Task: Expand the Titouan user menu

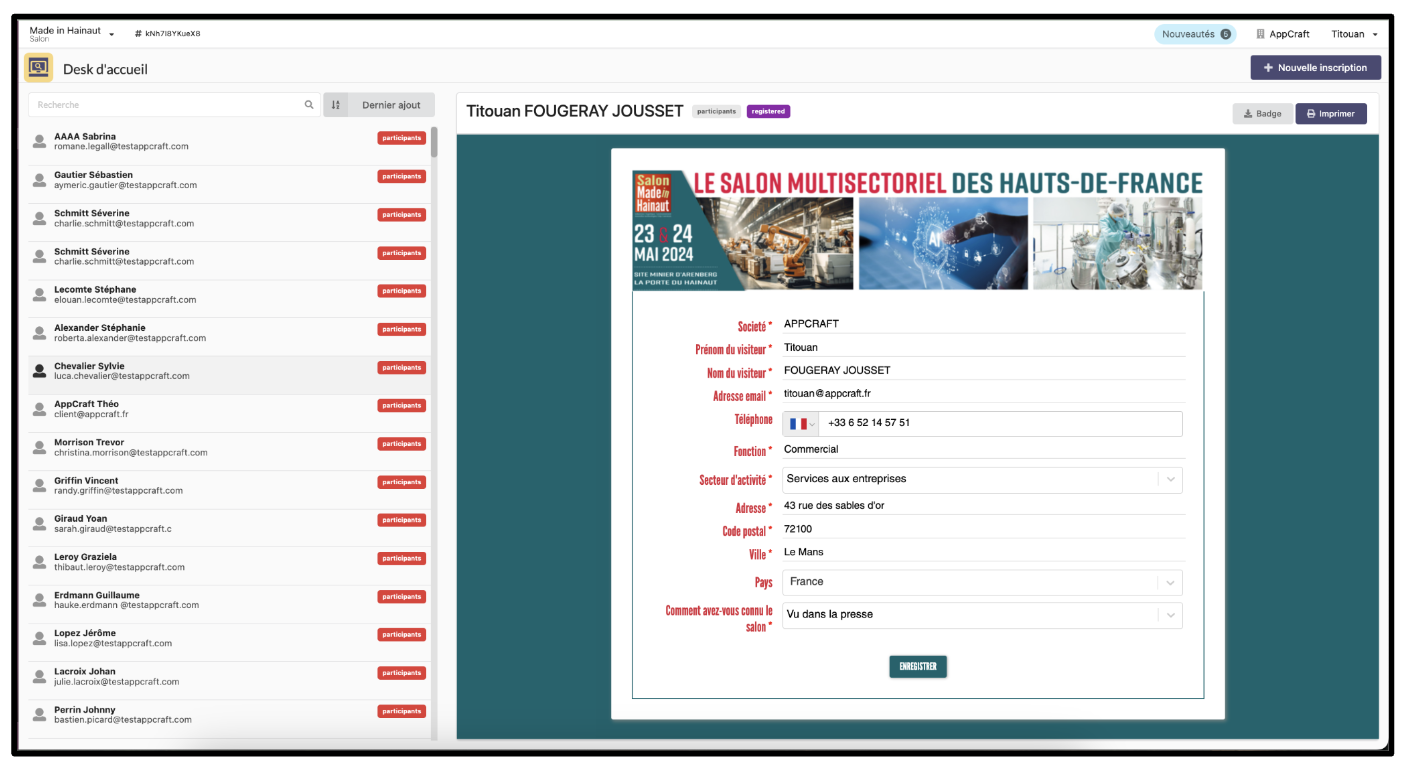Action: coord(1354,34)
